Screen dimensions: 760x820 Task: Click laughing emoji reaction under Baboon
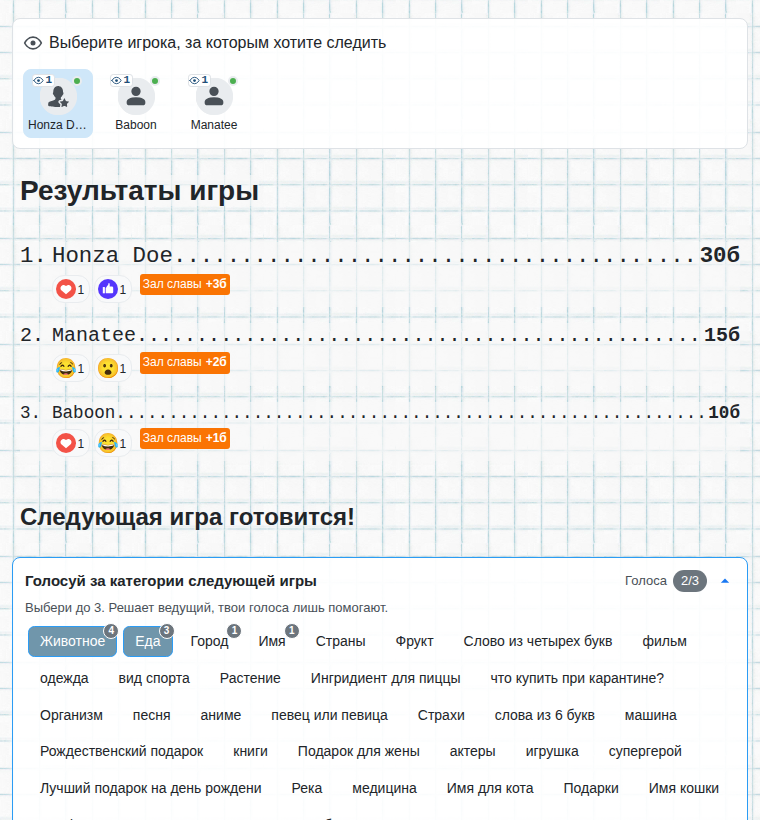coord(112,443)
